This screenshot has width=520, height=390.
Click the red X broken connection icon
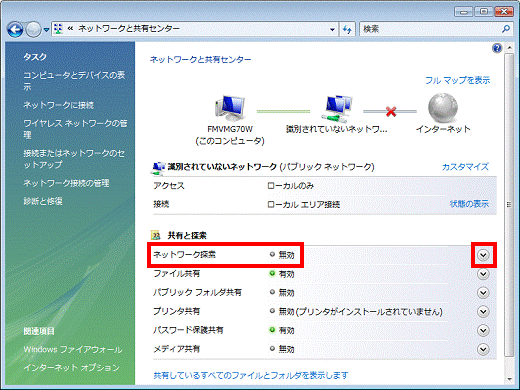391,111
